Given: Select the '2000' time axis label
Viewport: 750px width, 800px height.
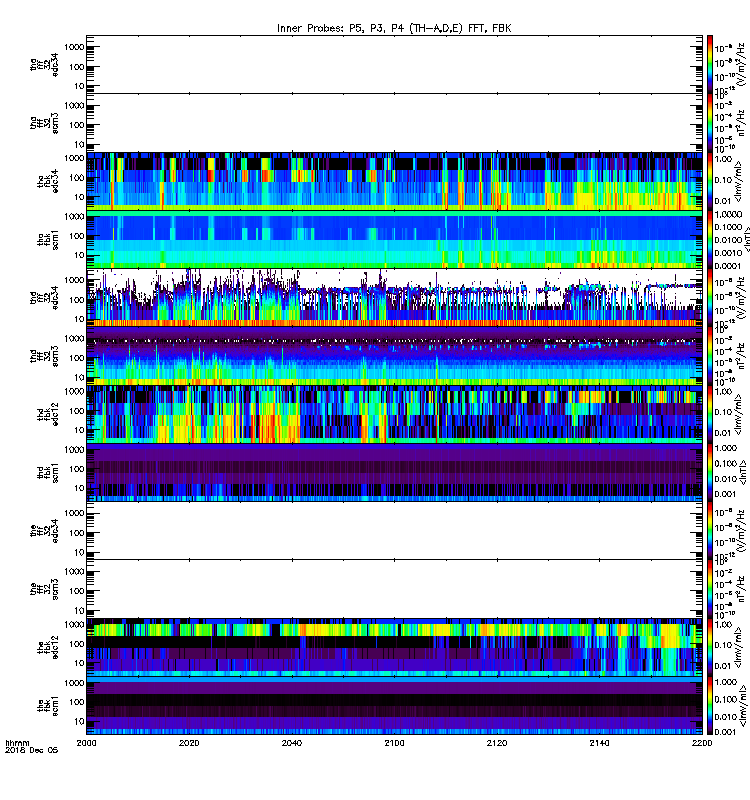Looking at the screenshot, I should pos(86,743).
